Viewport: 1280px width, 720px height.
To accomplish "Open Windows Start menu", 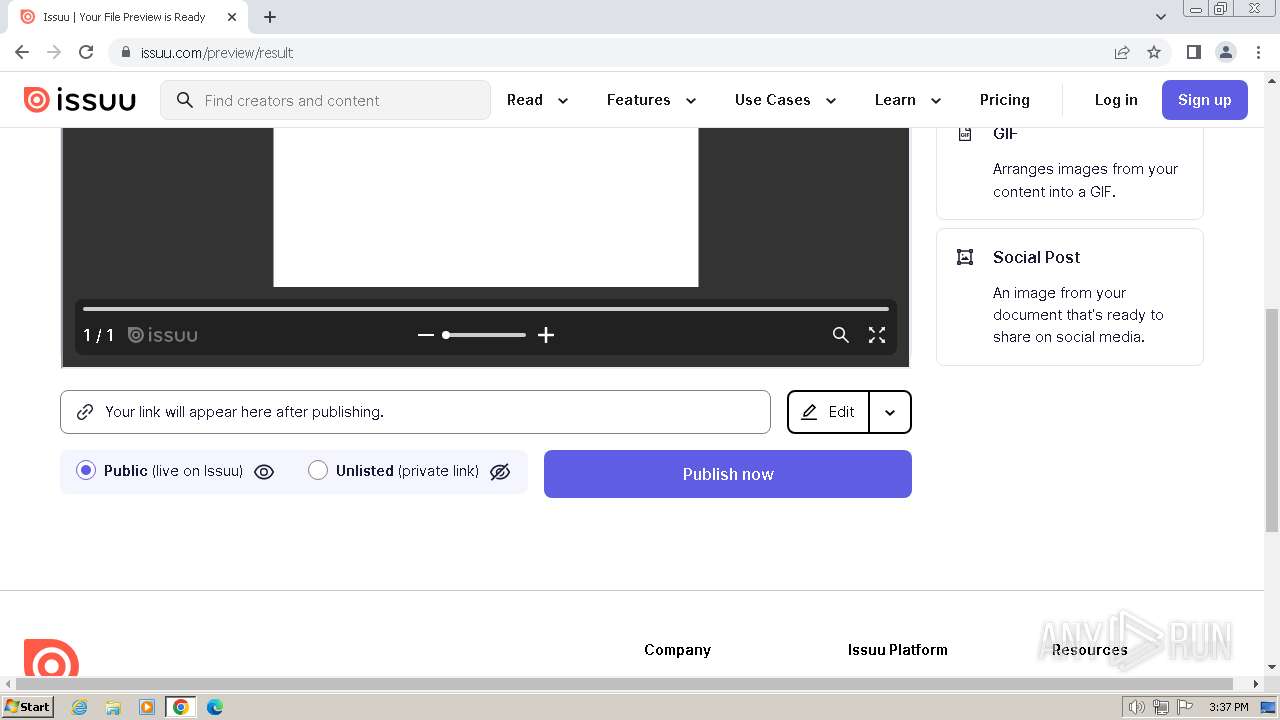I will pyautogui.click(x=28, y=707).
